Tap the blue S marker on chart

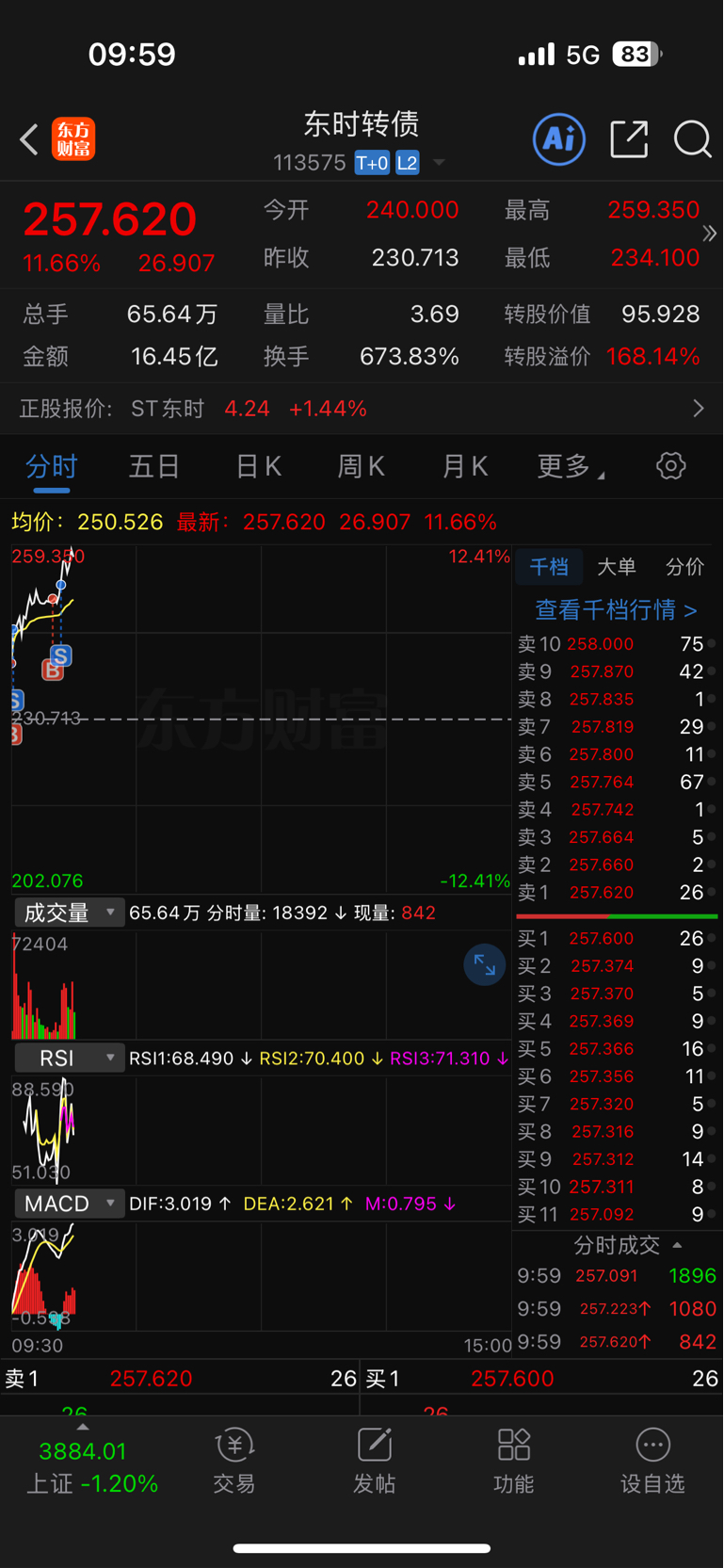[61, 655]
